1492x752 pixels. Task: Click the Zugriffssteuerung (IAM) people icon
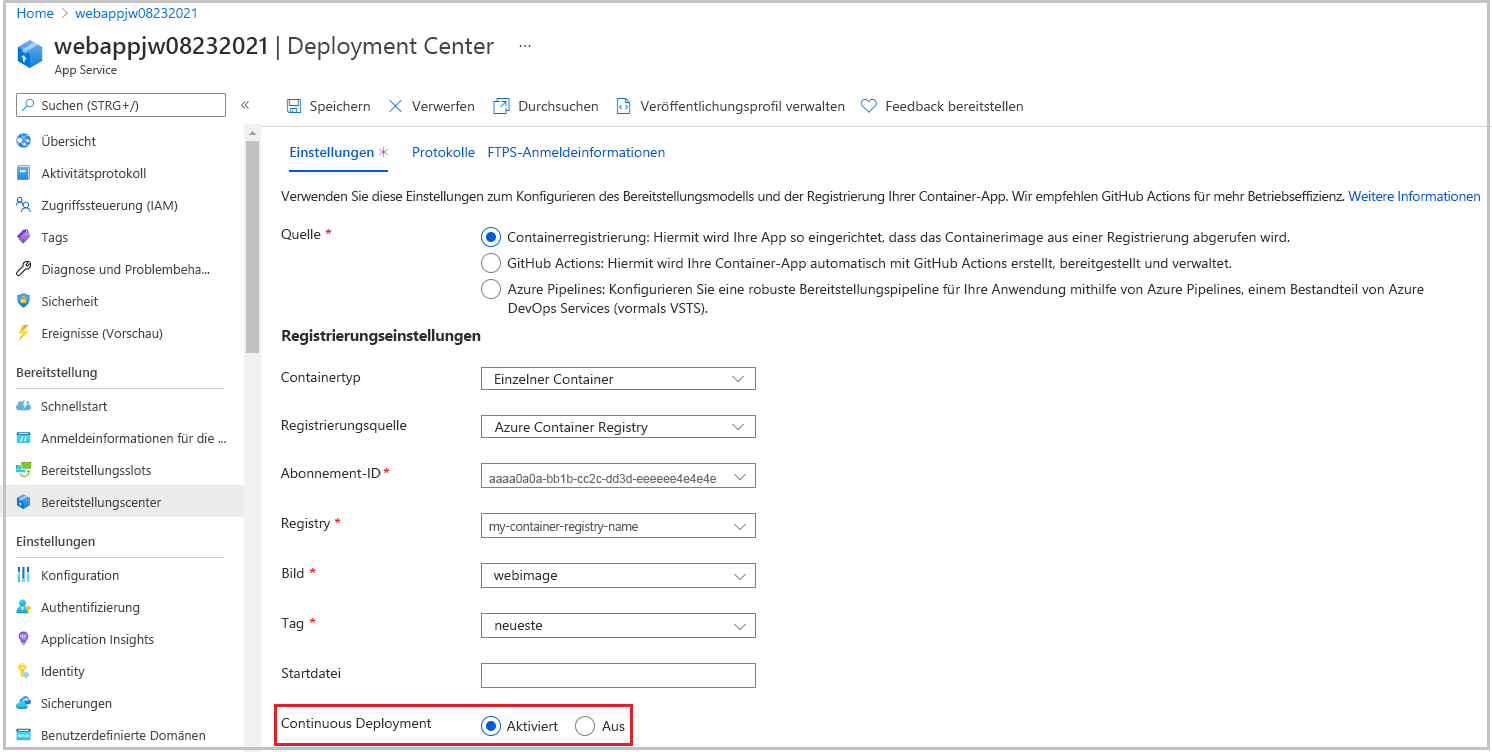click(x=24, y=205)
